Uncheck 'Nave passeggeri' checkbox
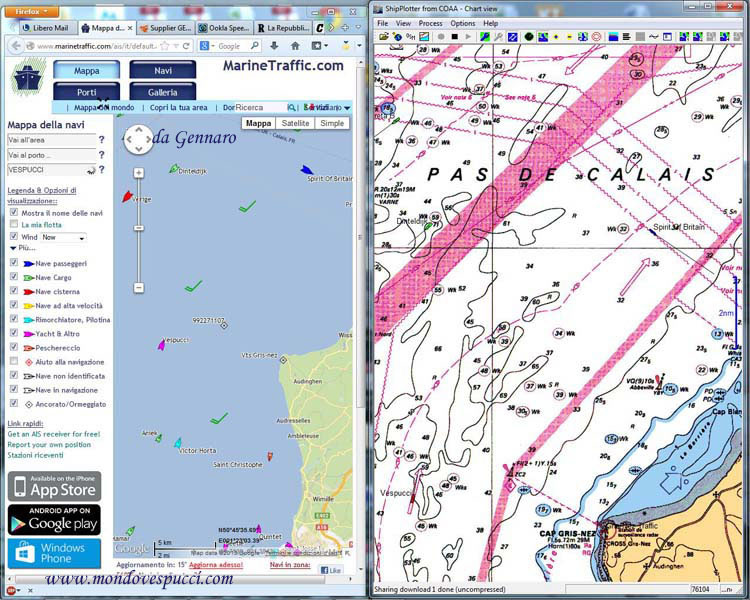The image size is (750, 600). [x=14, y=263]
